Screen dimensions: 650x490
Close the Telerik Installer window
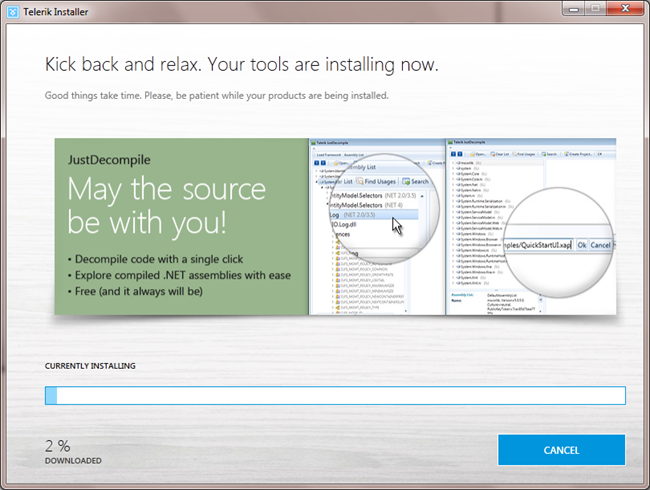[625, 8]
